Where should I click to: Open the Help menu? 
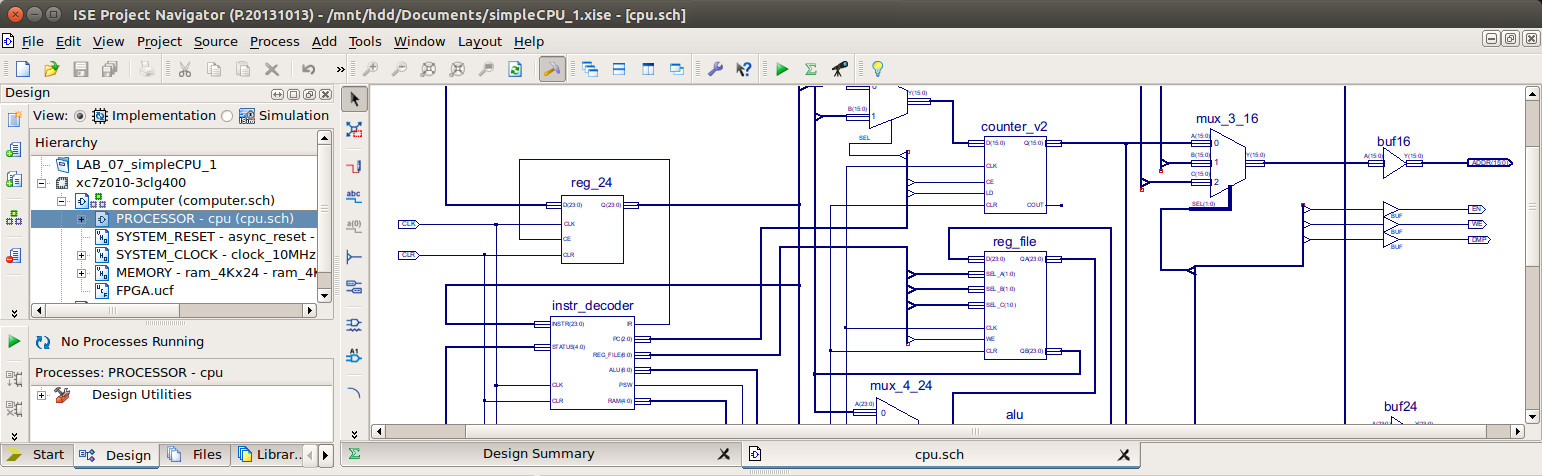tap(529, 41)
